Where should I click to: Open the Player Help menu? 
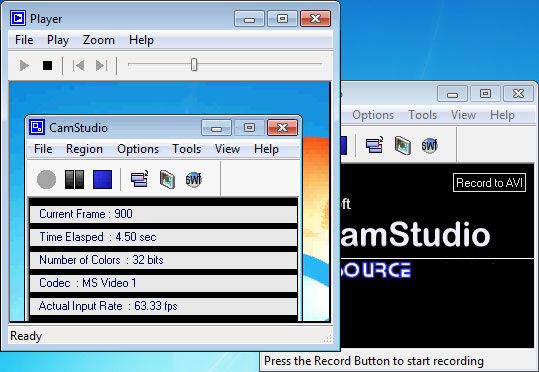point(141,40)
